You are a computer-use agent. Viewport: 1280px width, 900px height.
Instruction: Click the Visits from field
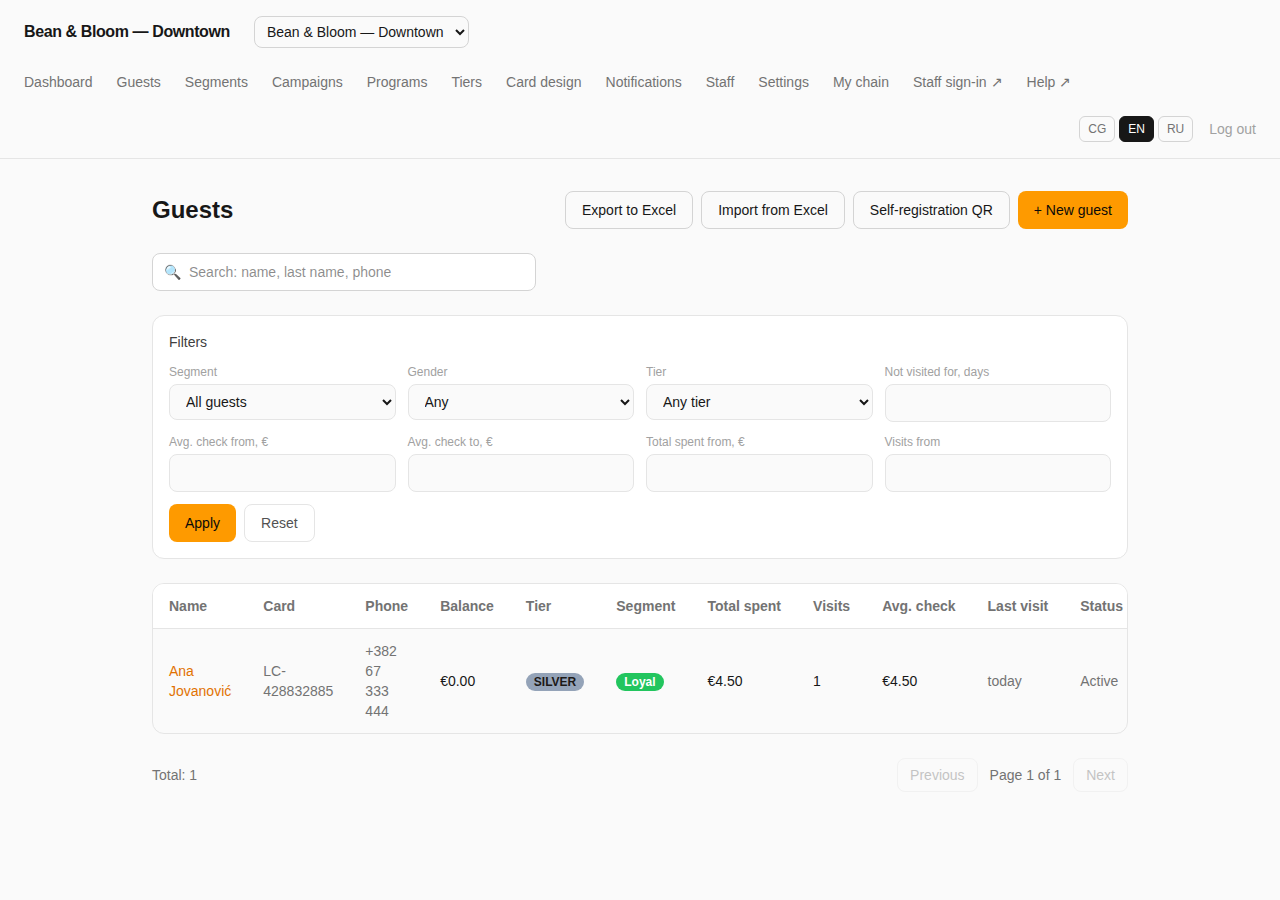[998, 473]
